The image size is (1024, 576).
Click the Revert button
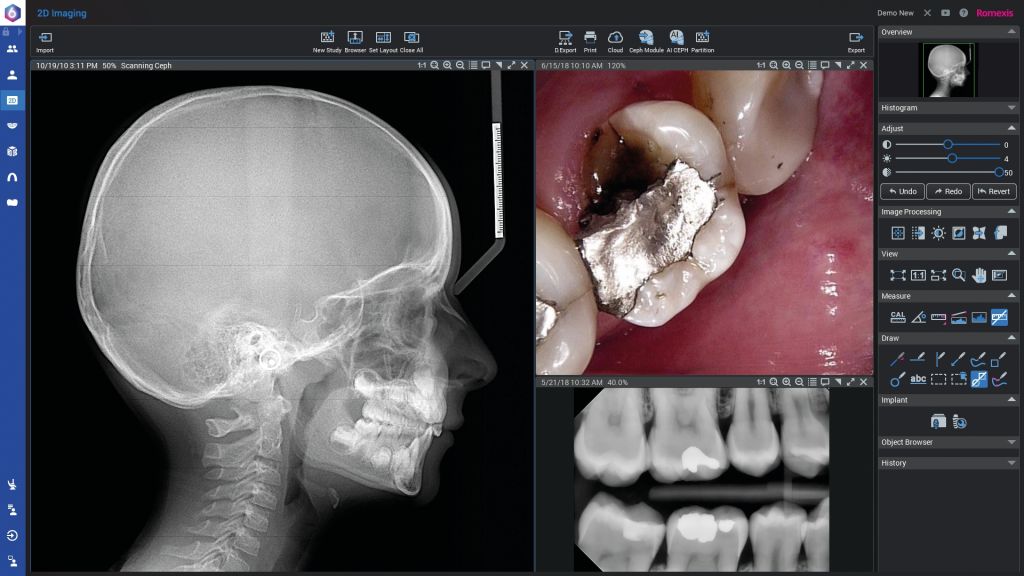point(994,191)
